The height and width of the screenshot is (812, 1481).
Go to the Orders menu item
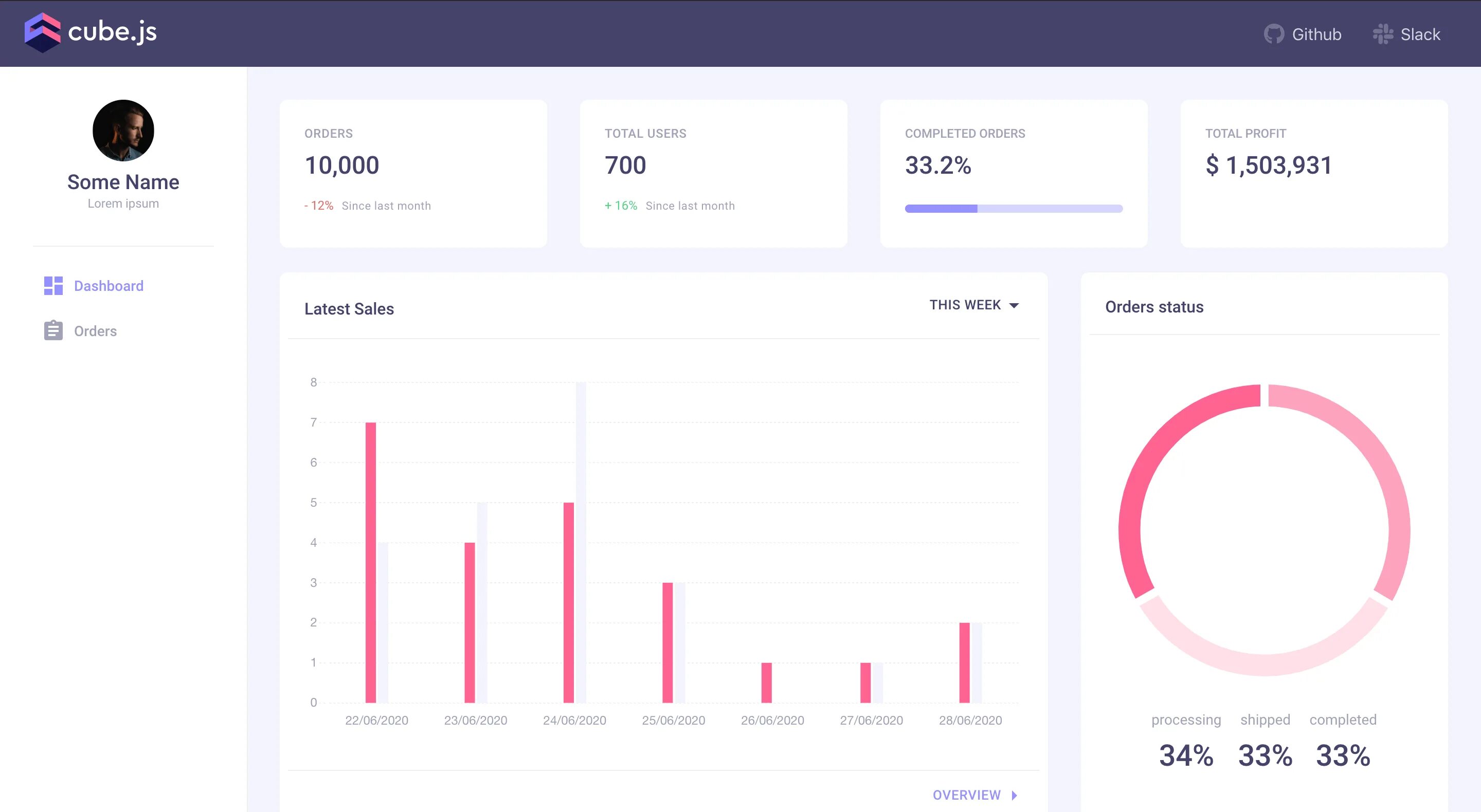(96, 331)
